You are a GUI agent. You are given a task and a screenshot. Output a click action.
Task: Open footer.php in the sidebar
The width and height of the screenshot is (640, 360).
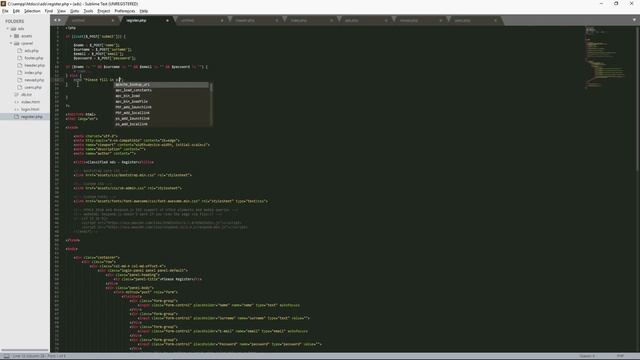coord(33,58)
